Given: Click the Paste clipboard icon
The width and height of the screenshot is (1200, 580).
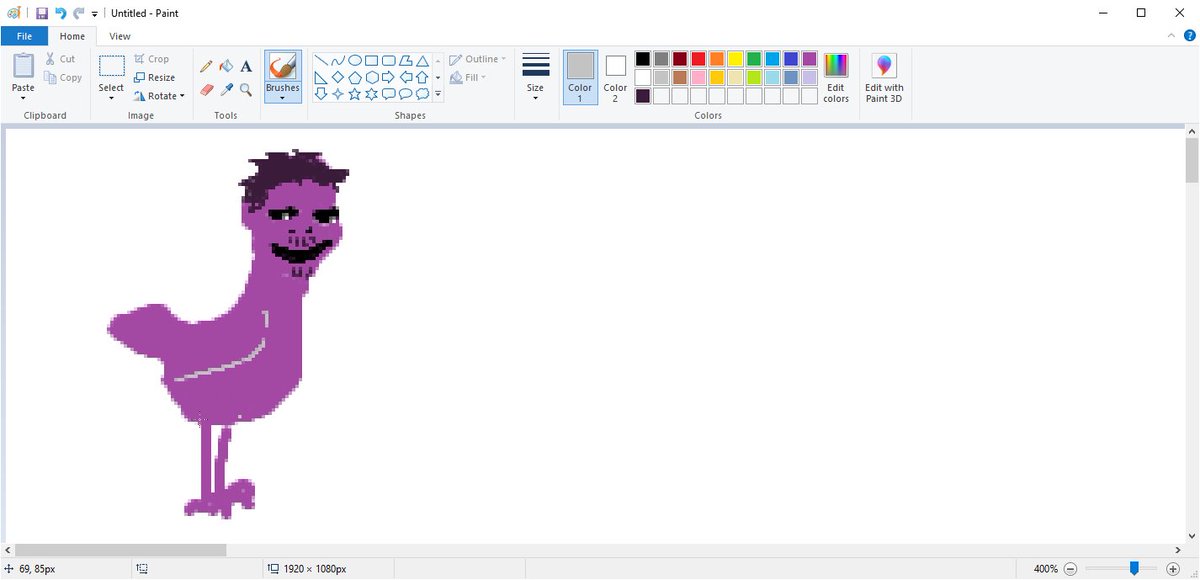Looking at the screenshot, I should 23,67.
